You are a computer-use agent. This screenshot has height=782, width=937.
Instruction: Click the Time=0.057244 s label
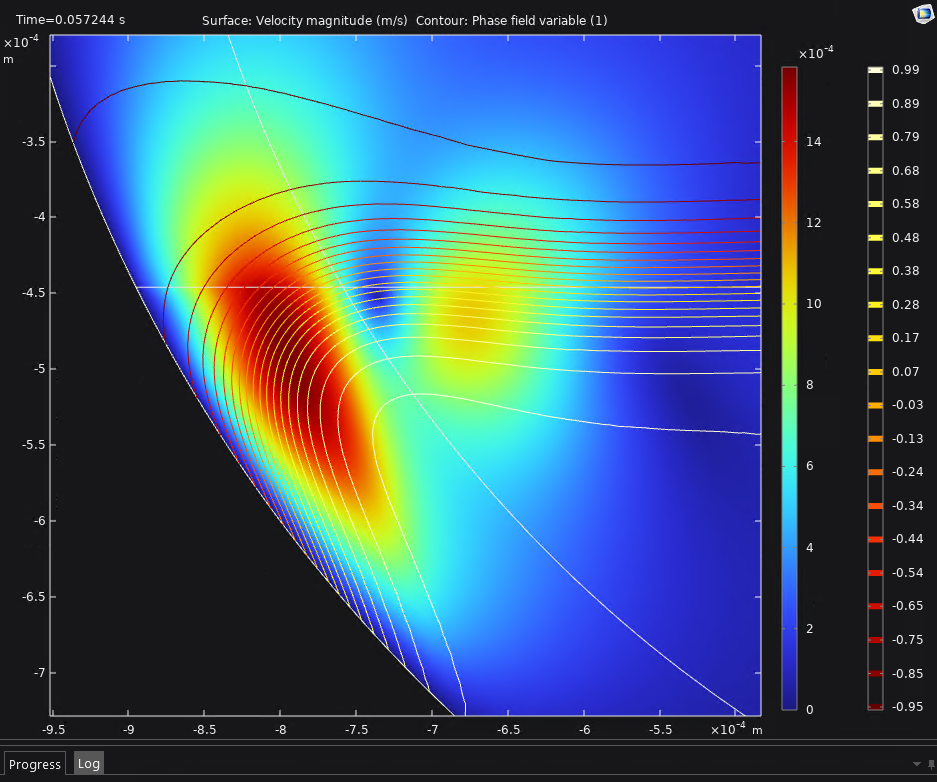pyautogui.click(x=70, y=20)
